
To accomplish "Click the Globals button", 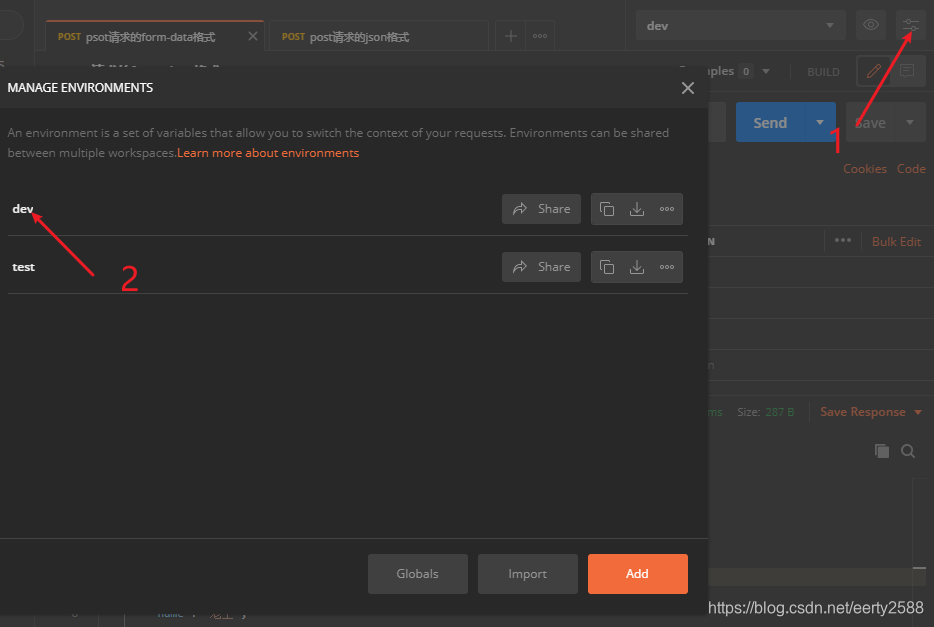I will (x=418, y=573).
